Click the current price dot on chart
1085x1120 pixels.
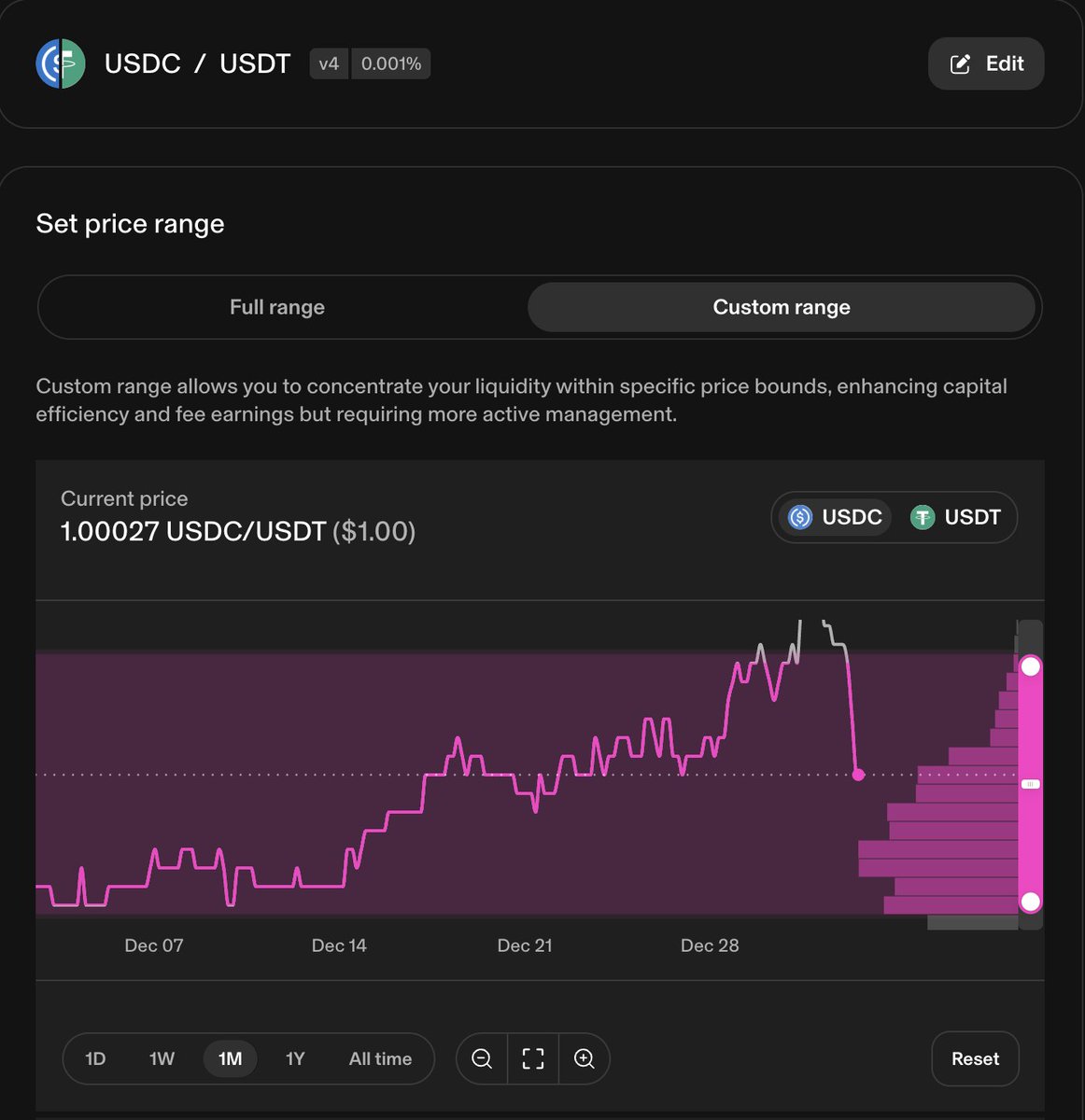(859, 775)
